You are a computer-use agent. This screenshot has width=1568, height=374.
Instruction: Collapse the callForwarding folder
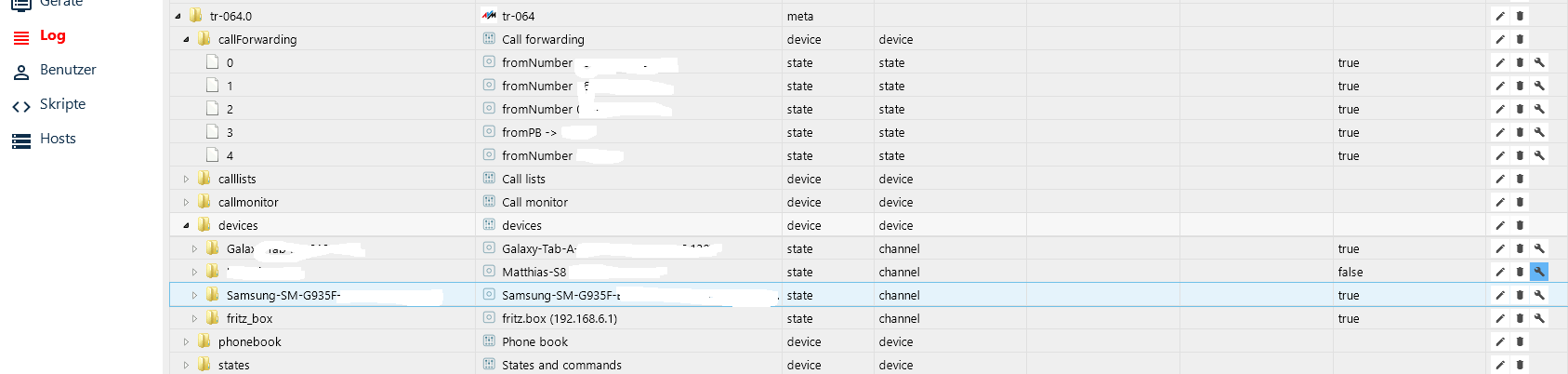point(186,39)
